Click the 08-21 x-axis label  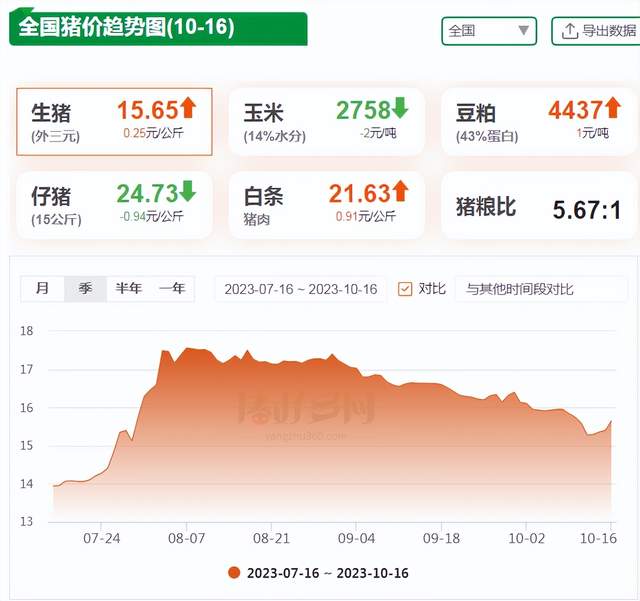point(271,538)
